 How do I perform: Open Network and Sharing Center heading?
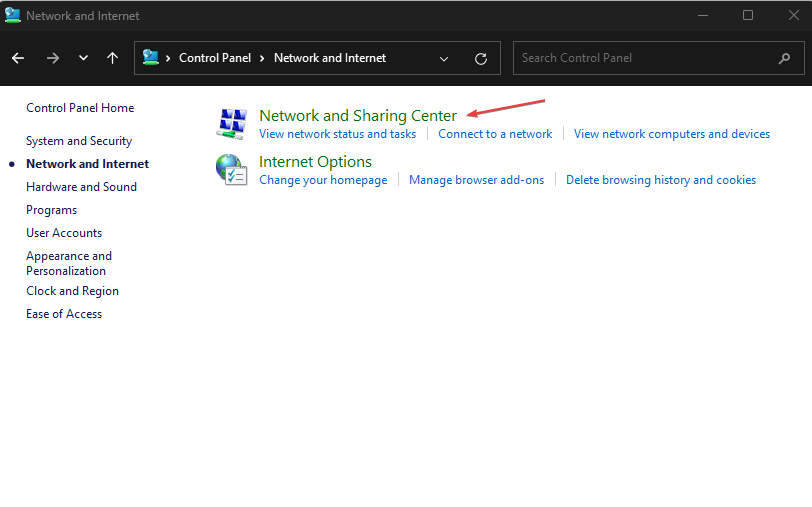pos(357,116)
